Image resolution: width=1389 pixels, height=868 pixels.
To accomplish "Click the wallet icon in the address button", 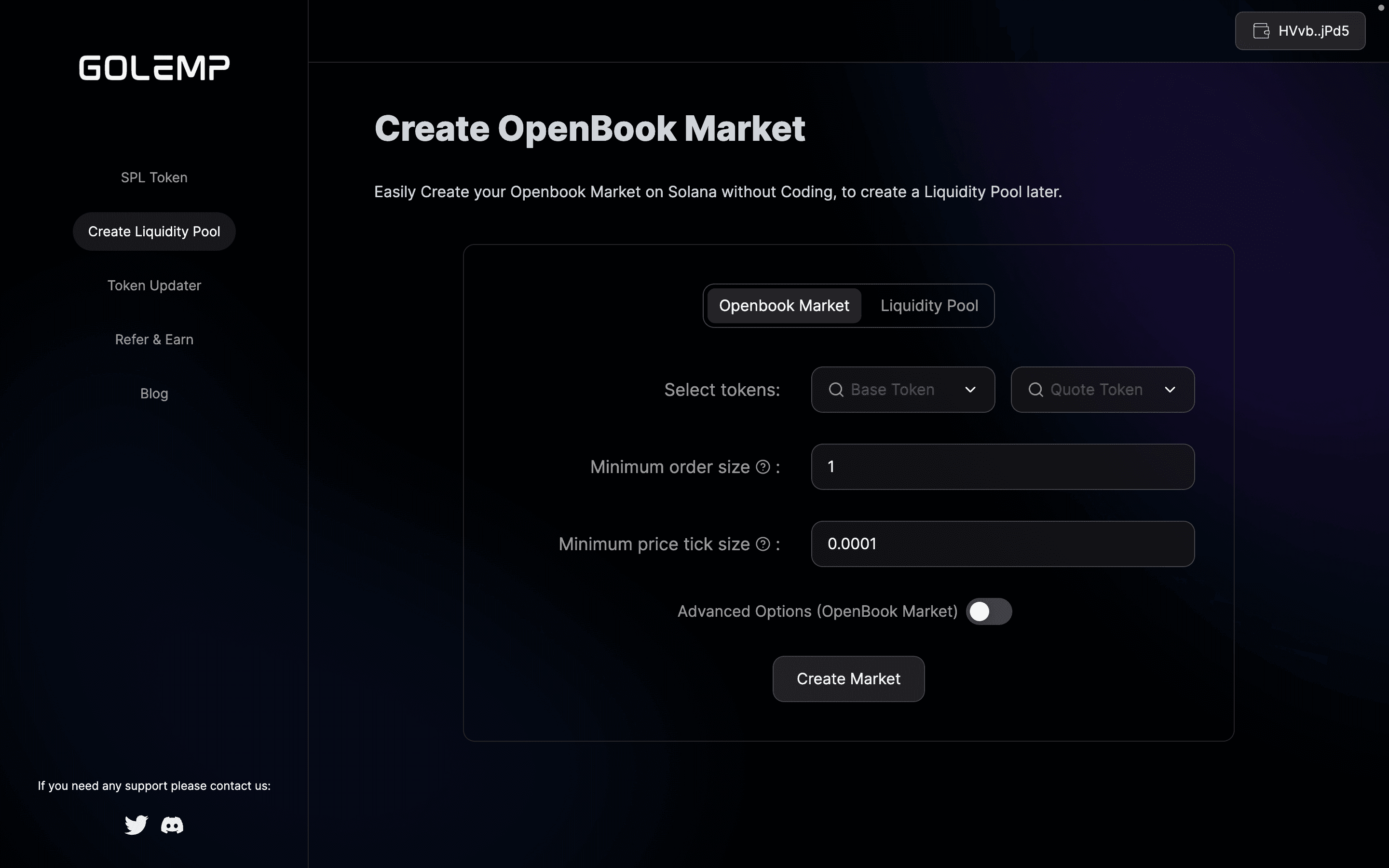I will click(1261, 31).
